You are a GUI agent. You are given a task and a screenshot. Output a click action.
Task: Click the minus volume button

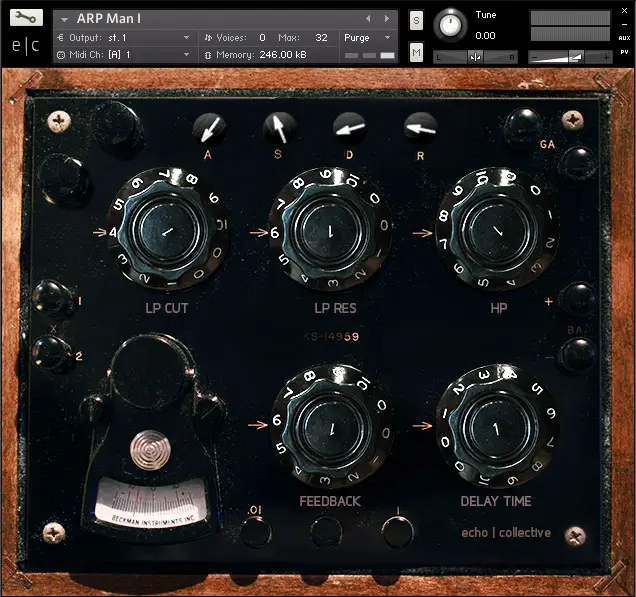(534, 58)
